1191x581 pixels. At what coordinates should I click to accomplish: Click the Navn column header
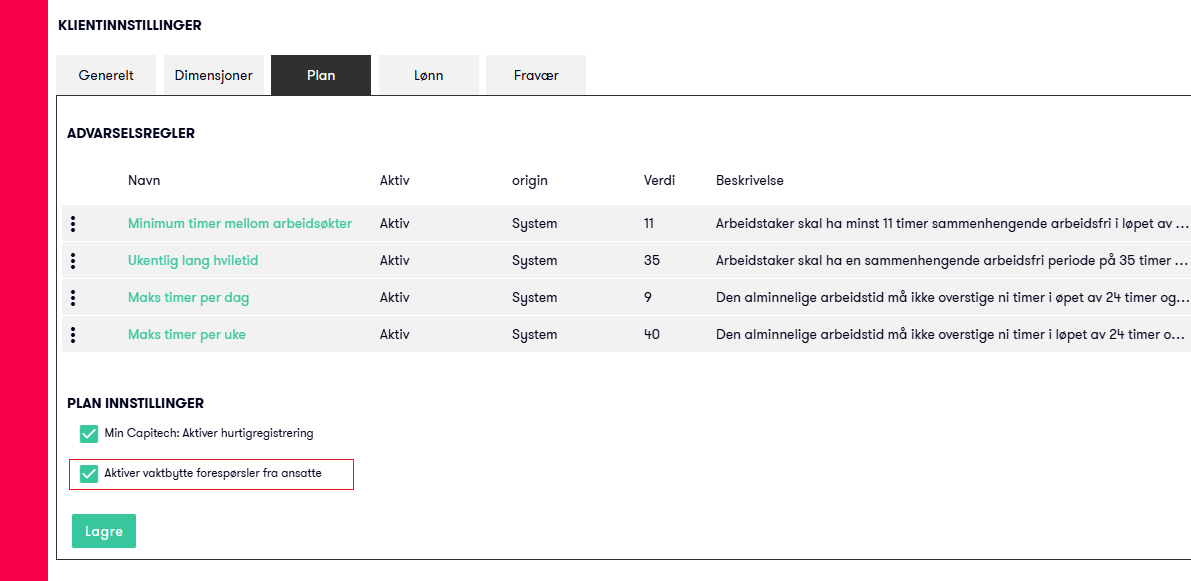[144, 181]
